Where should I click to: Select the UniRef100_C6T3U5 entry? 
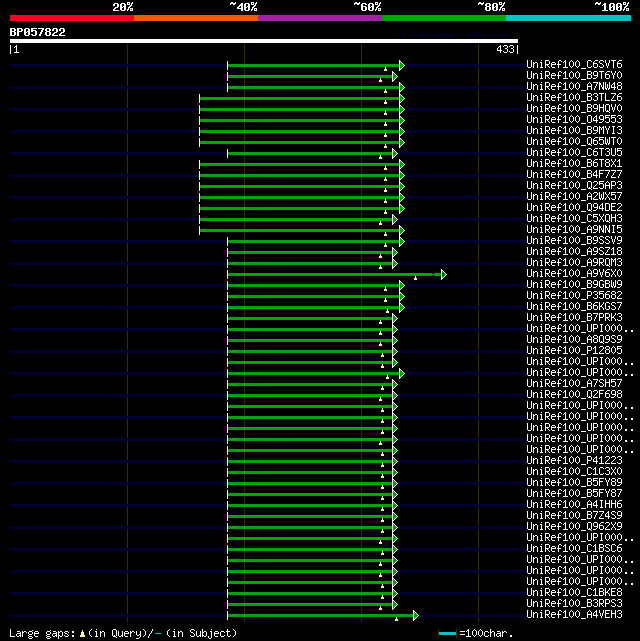574,153
